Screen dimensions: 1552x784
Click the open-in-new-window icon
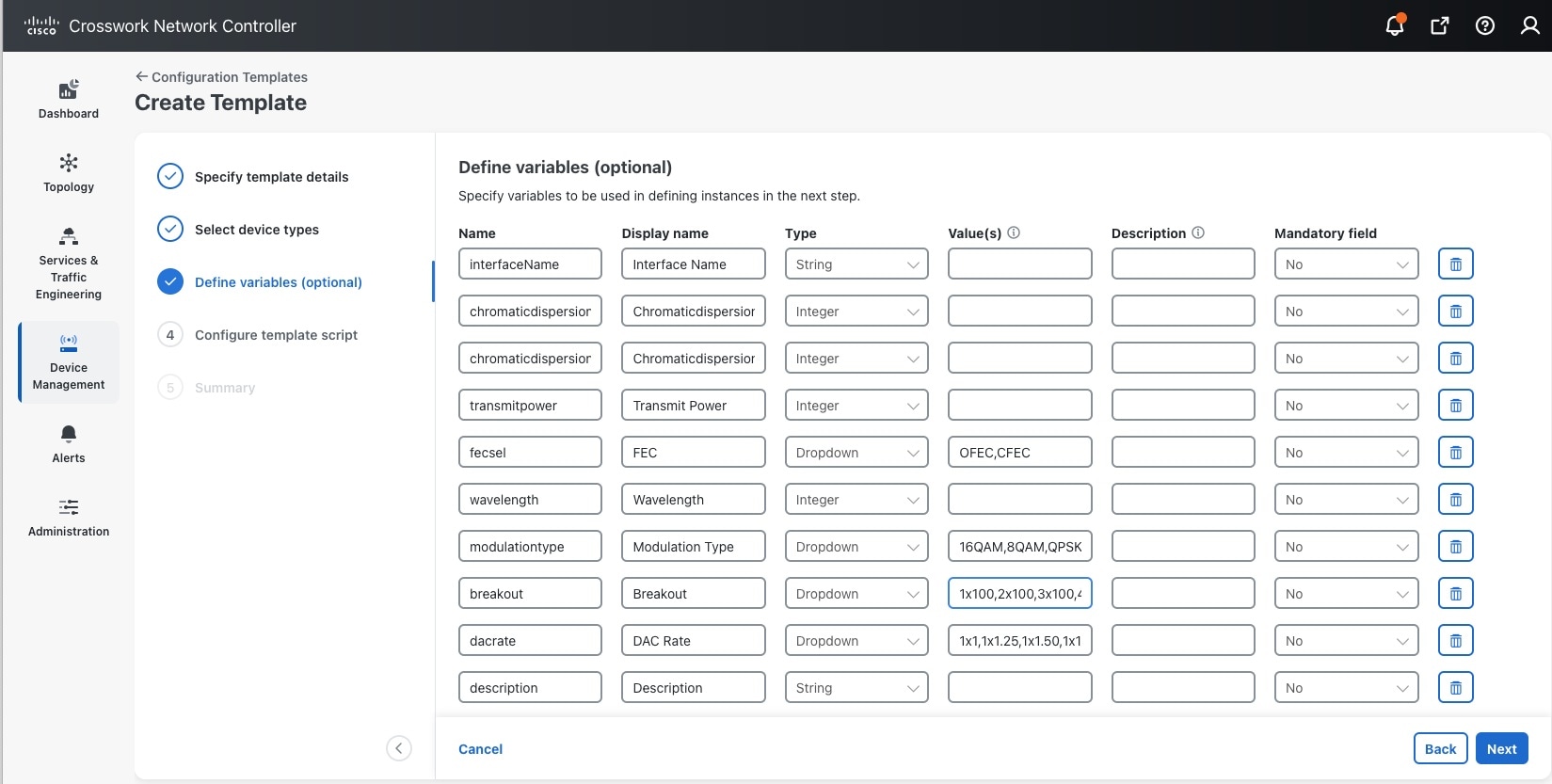(x=1440, y=25)
